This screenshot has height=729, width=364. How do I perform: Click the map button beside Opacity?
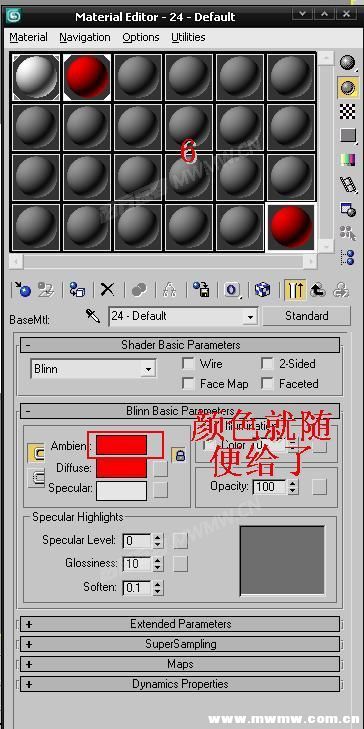click(319, 487)
